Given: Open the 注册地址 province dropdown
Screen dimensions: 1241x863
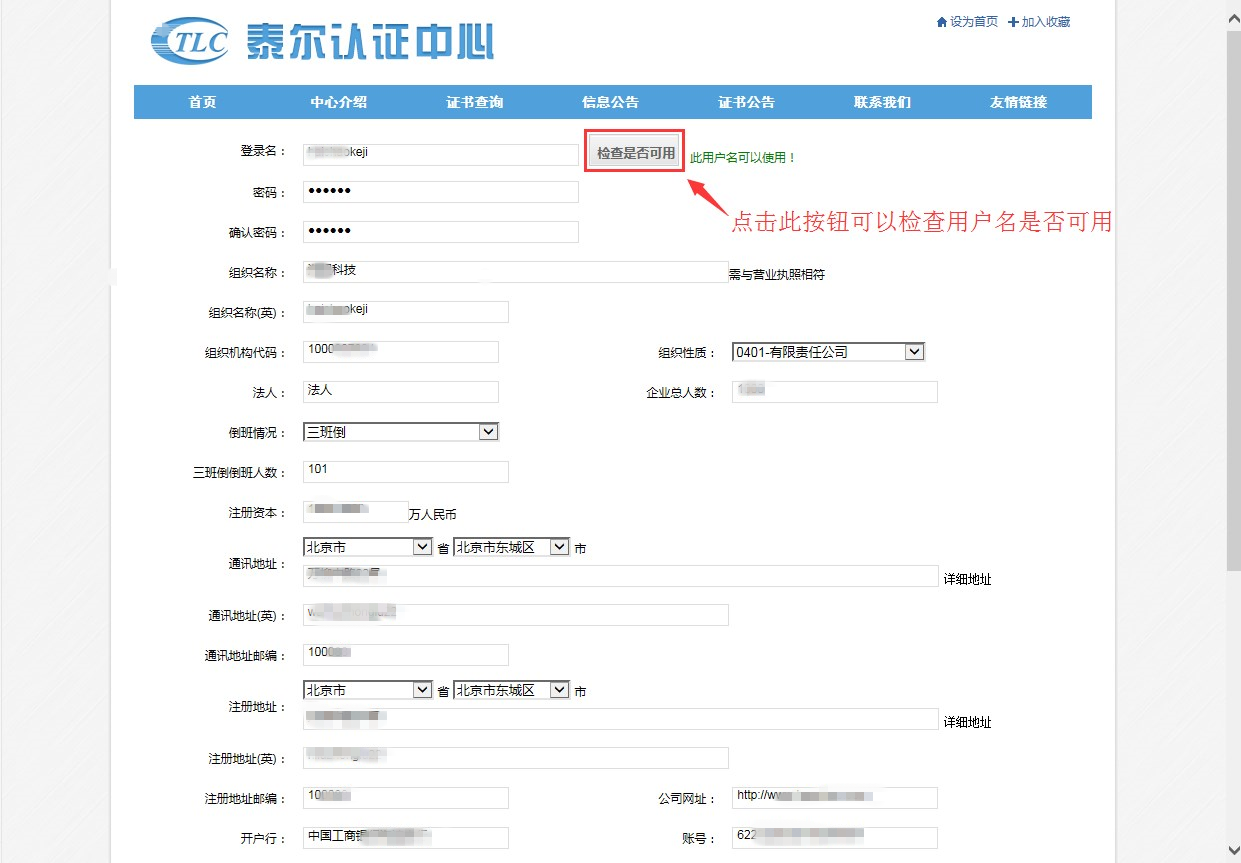Looking at the screenshot, I should click(x=367, y=690).
